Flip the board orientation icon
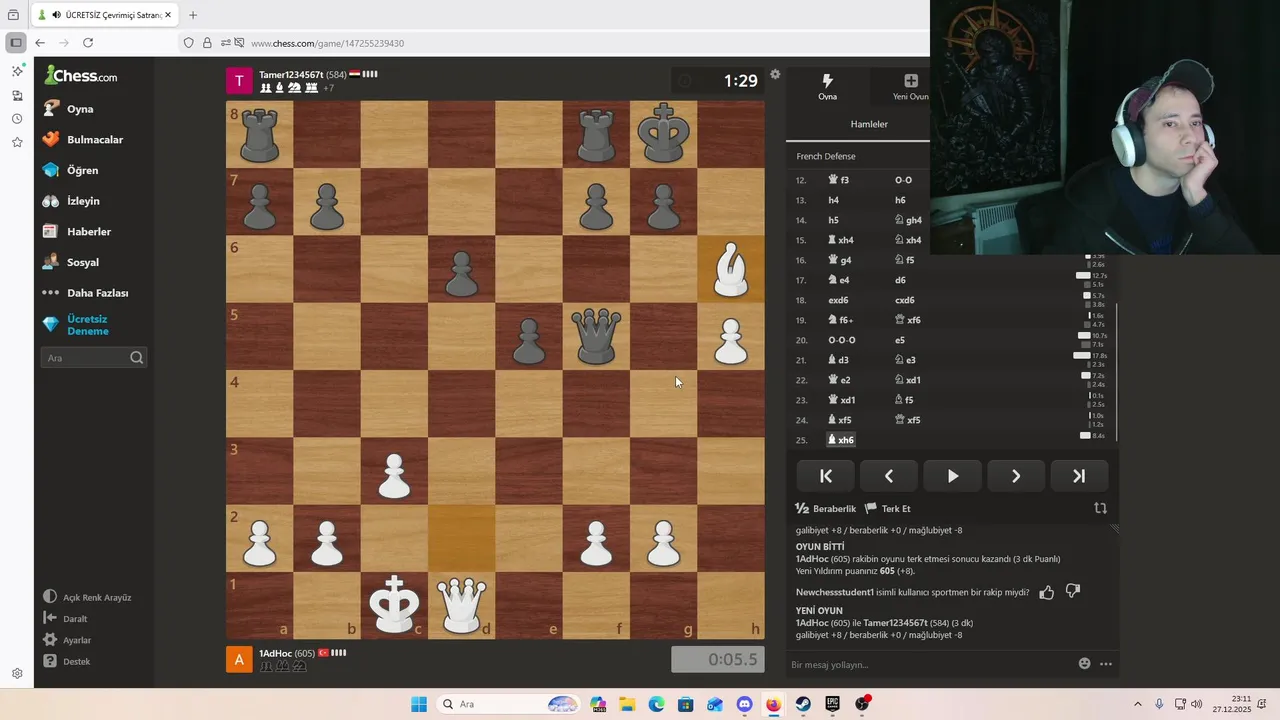This screenshot has width=1280, height=720. coord(1100,508)
